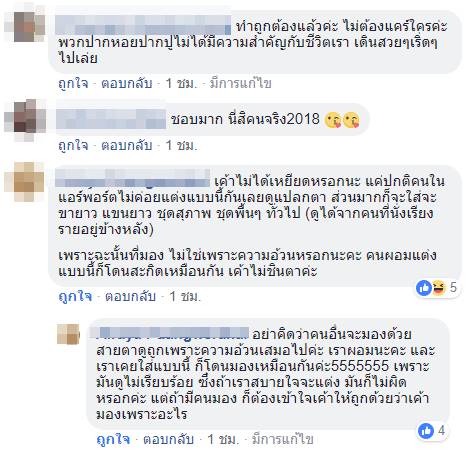The image size is (475, 459).
Task: View edit history มีการแก้ไข on the first comment
Action: tap(240, 83)
